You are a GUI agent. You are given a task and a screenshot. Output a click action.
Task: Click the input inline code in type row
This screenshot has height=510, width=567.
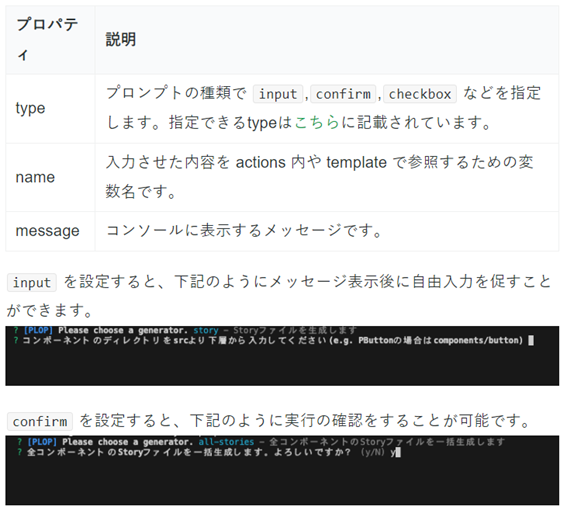(278, 94)
